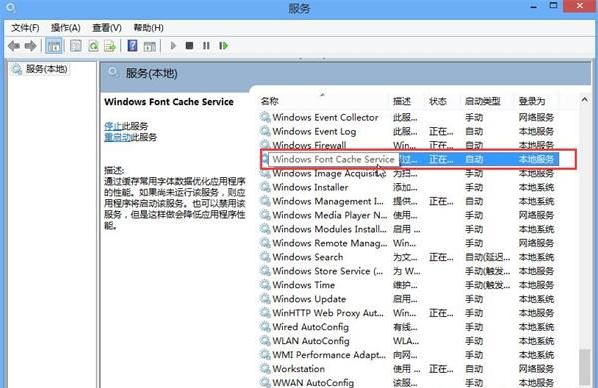
Task: Click the vertical scrollbar thumb of services list
Action: point(584,367)
